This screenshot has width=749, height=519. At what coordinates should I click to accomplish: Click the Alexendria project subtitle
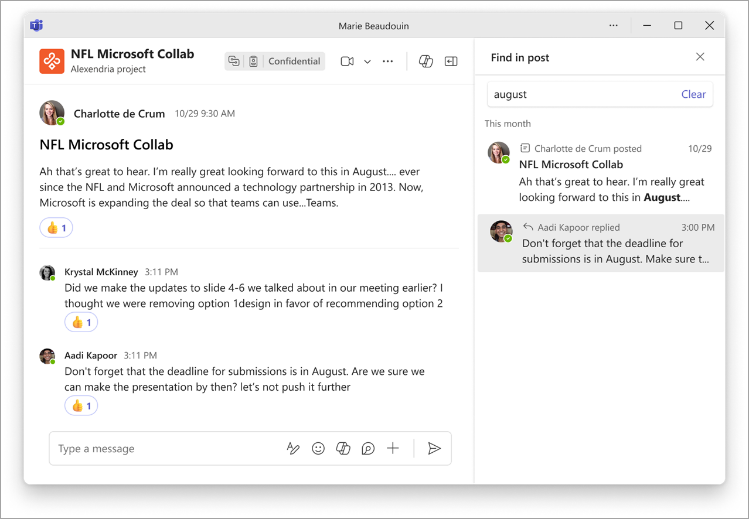pyautogui.click(x=108, y=69)
